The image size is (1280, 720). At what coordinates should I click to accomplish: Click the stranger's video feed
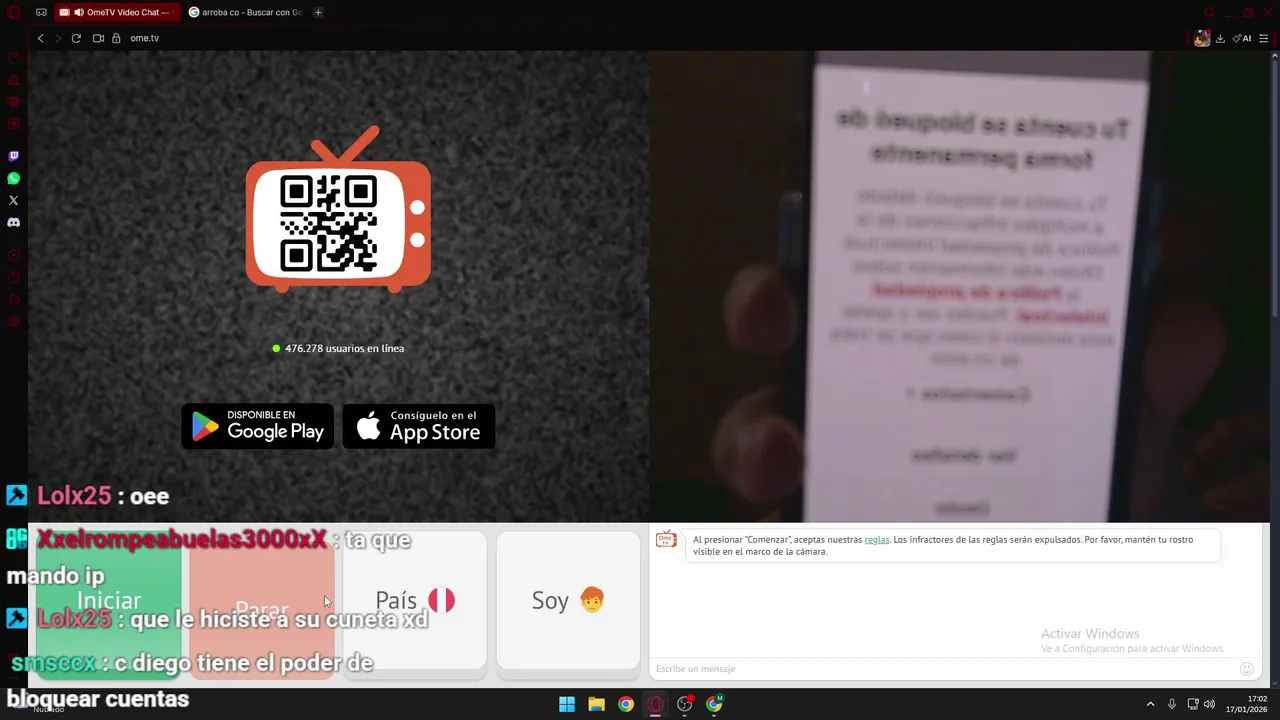point(960,286)
